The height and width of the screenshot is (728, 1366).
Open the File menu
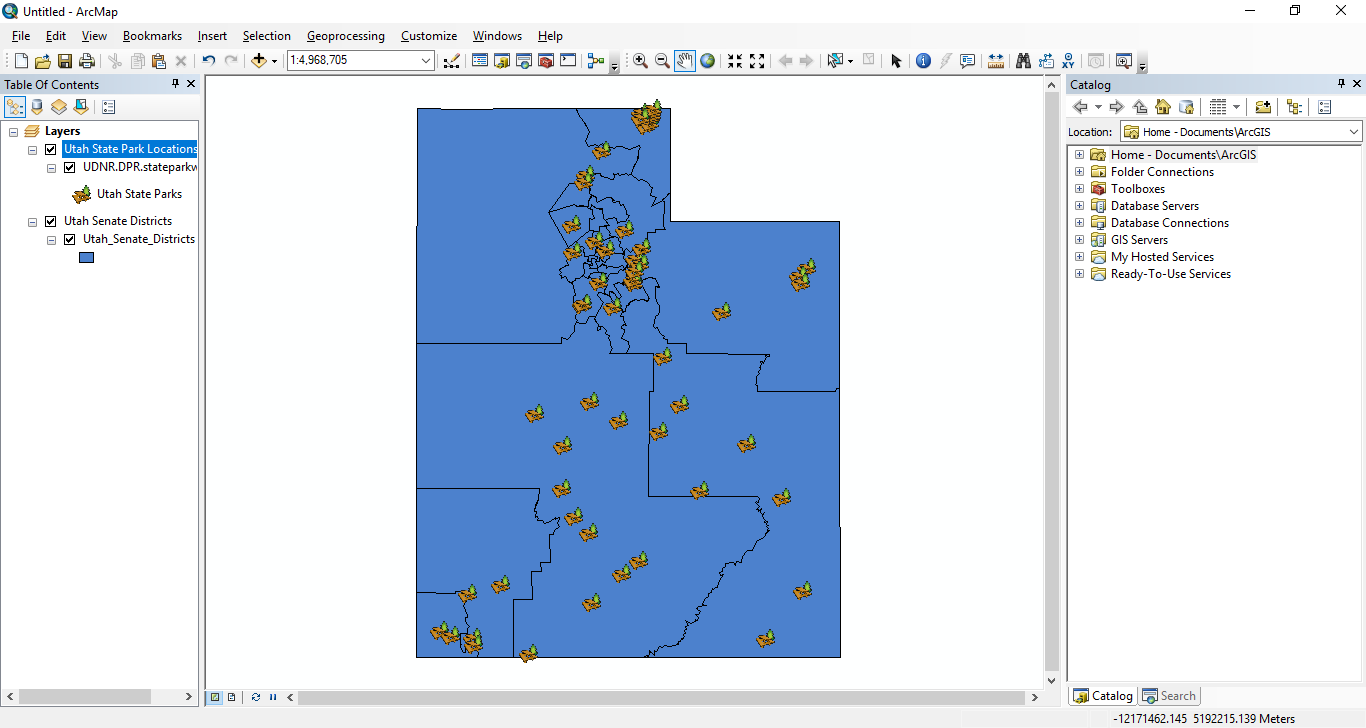click(21, 36)
